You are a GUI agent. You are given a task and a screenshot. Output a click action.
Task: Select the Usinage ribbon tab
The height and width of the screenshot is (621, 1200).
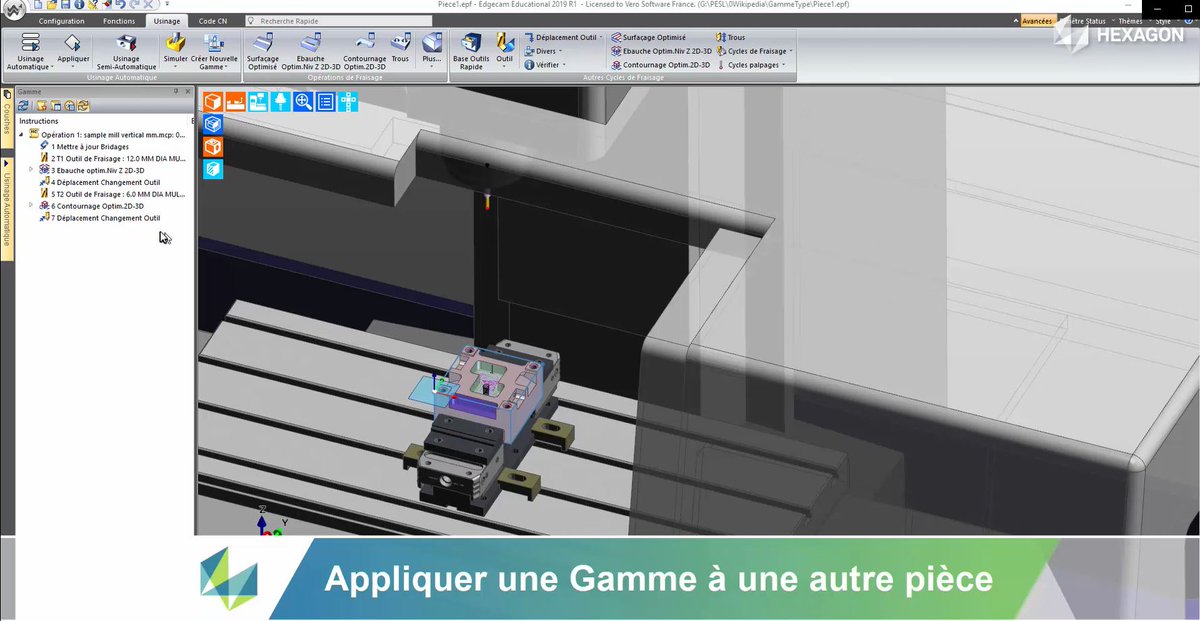[x=167, y=20]
